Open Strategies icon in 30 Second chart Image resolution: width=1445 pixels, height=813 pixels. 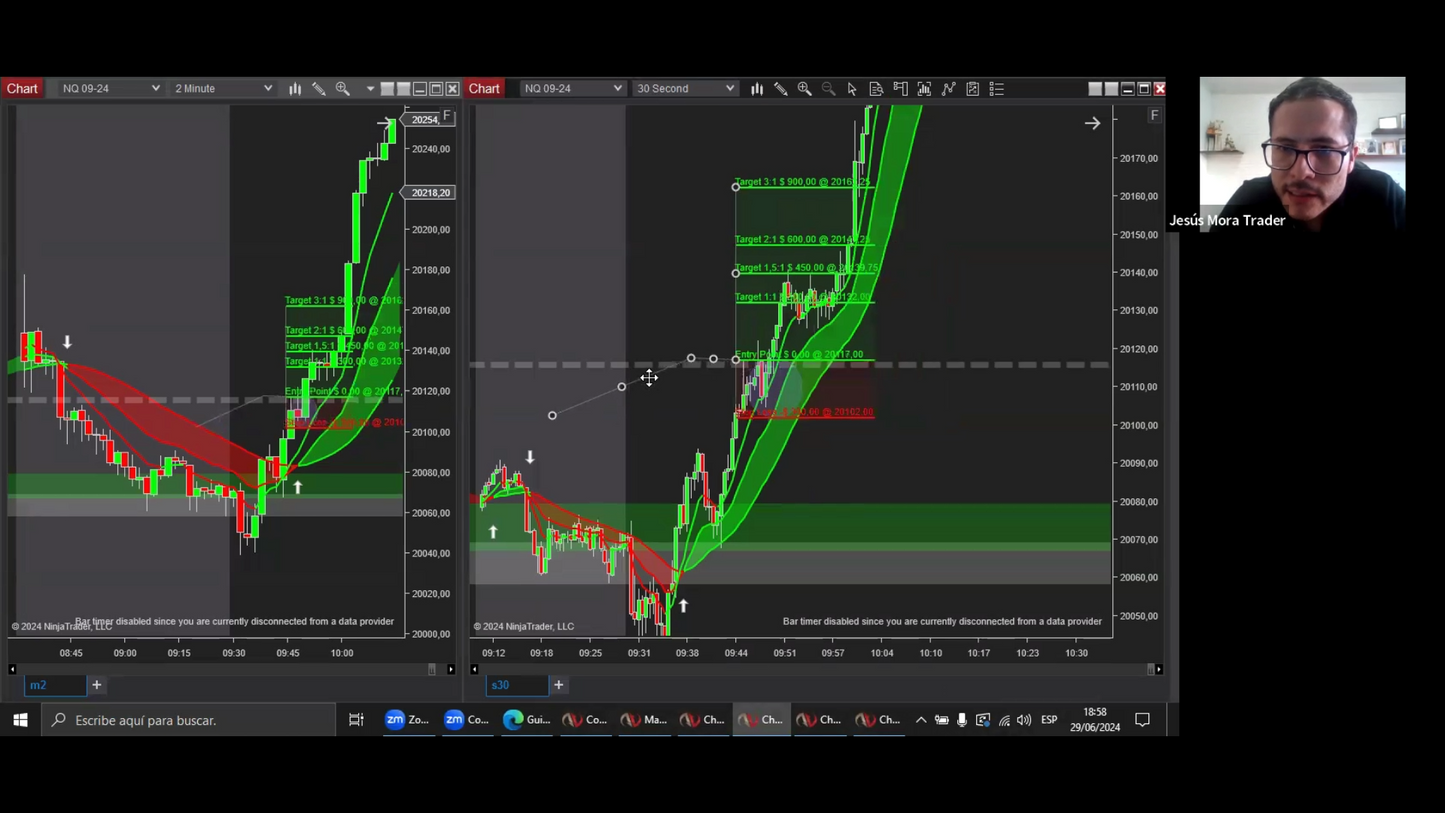point(972,89)
